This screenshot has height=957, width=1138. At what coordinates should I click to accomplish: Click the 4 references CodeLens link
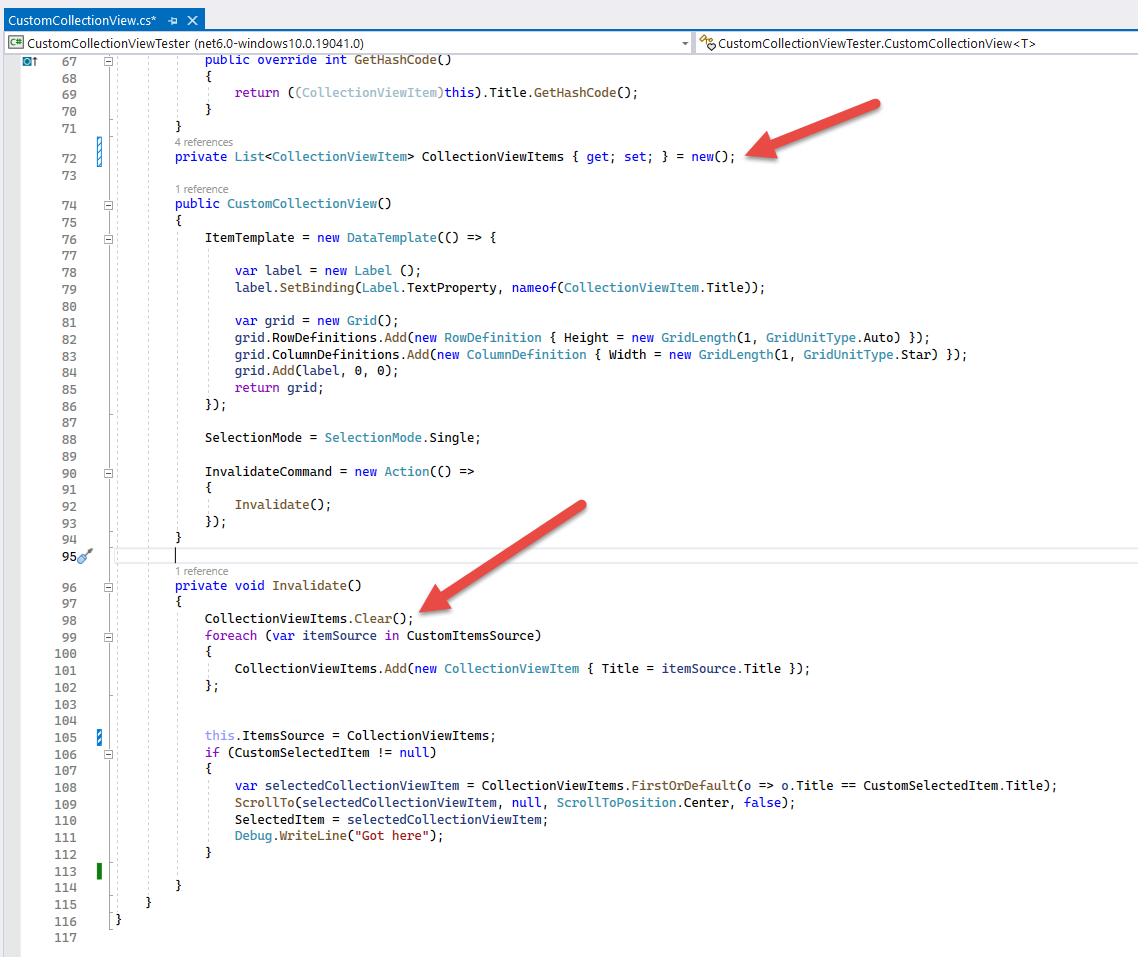(x=202, y=142)
